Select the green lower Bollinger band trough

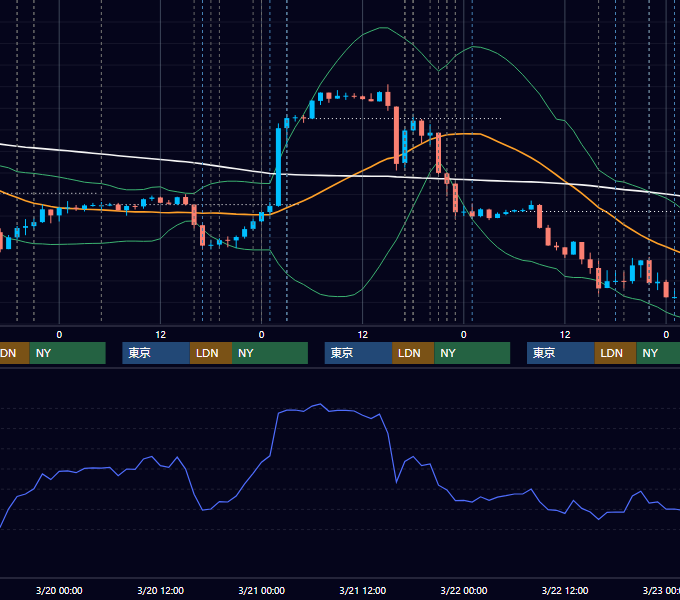tap(338, 296)
